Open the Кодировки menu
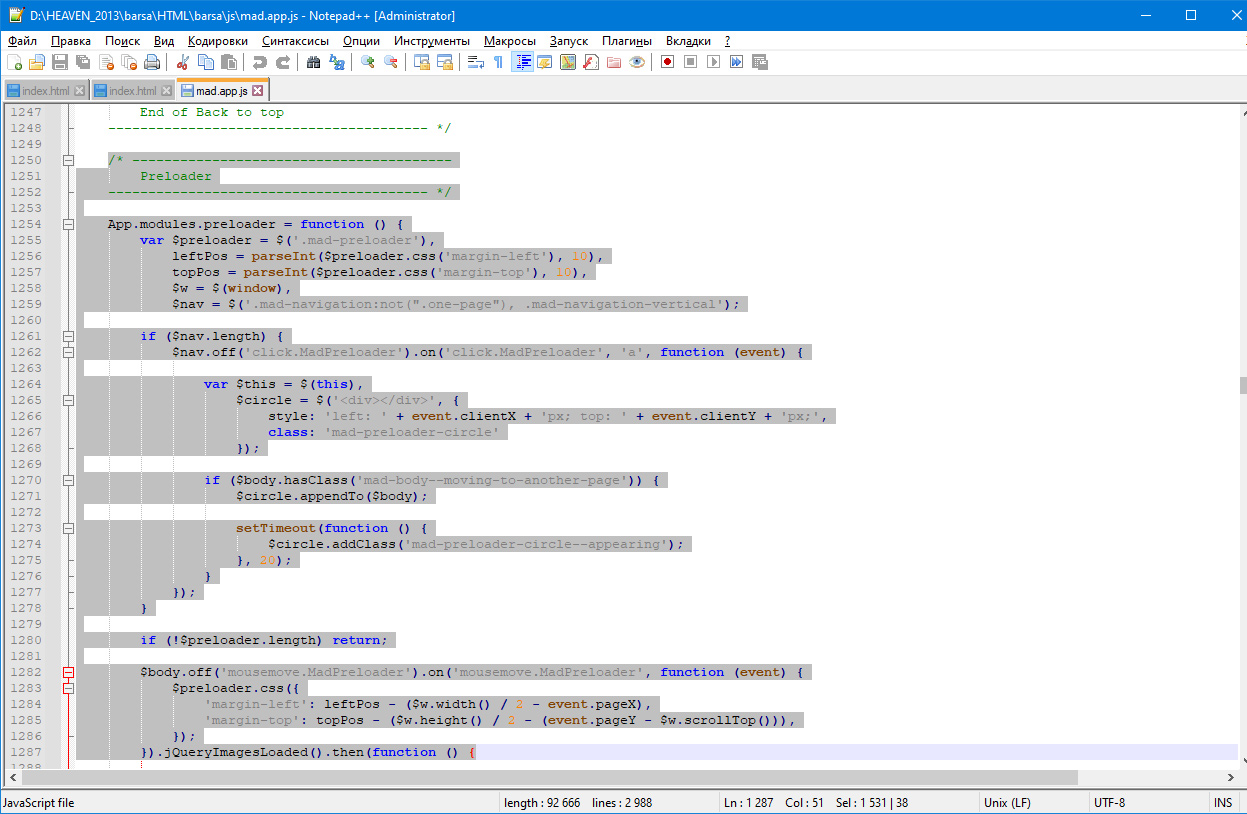This screenshot has width=1247, height=814. click(x=218, y=41)
